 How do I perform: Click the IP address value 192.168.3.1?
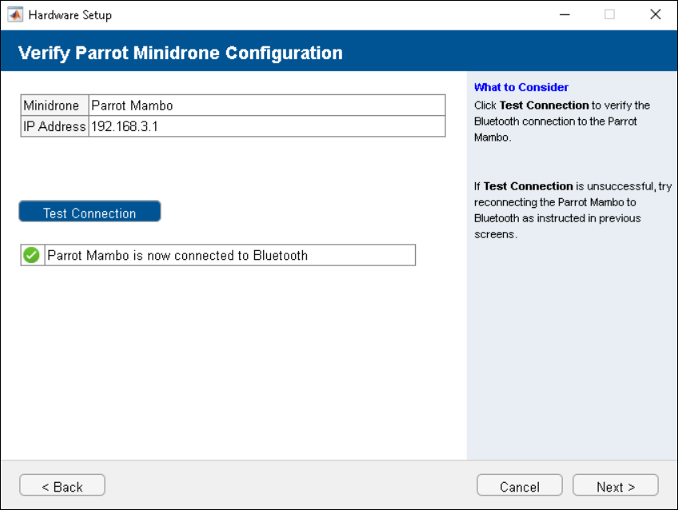tap(266, 127)
